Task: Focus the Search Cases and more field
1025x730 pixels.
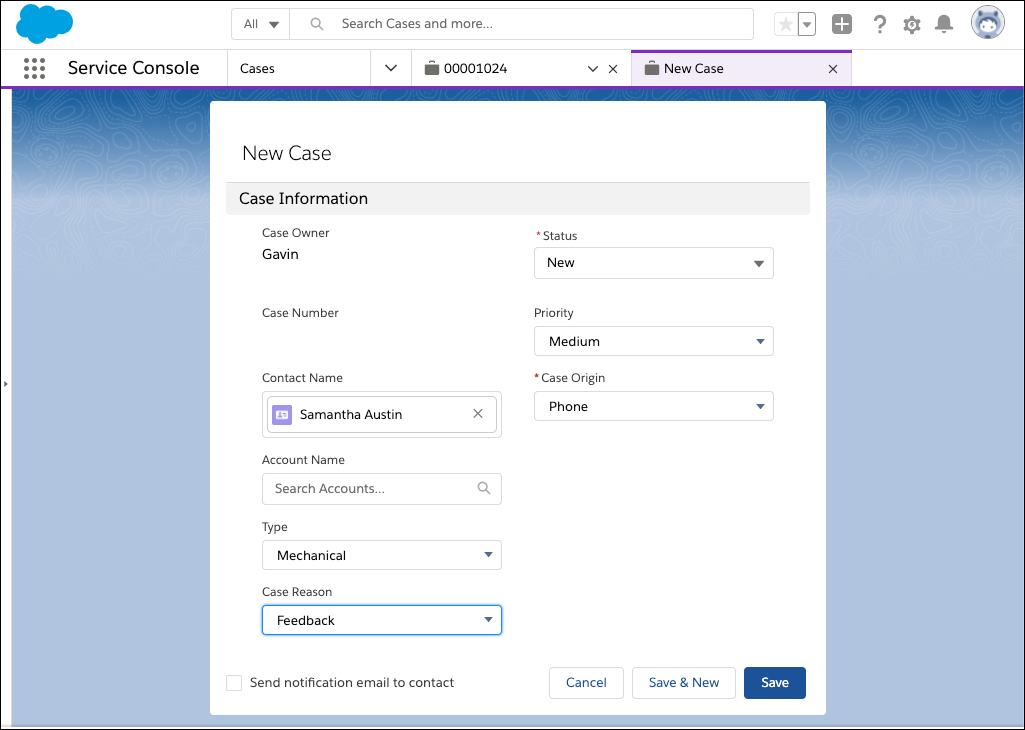Action: click(x=522, y=24)
